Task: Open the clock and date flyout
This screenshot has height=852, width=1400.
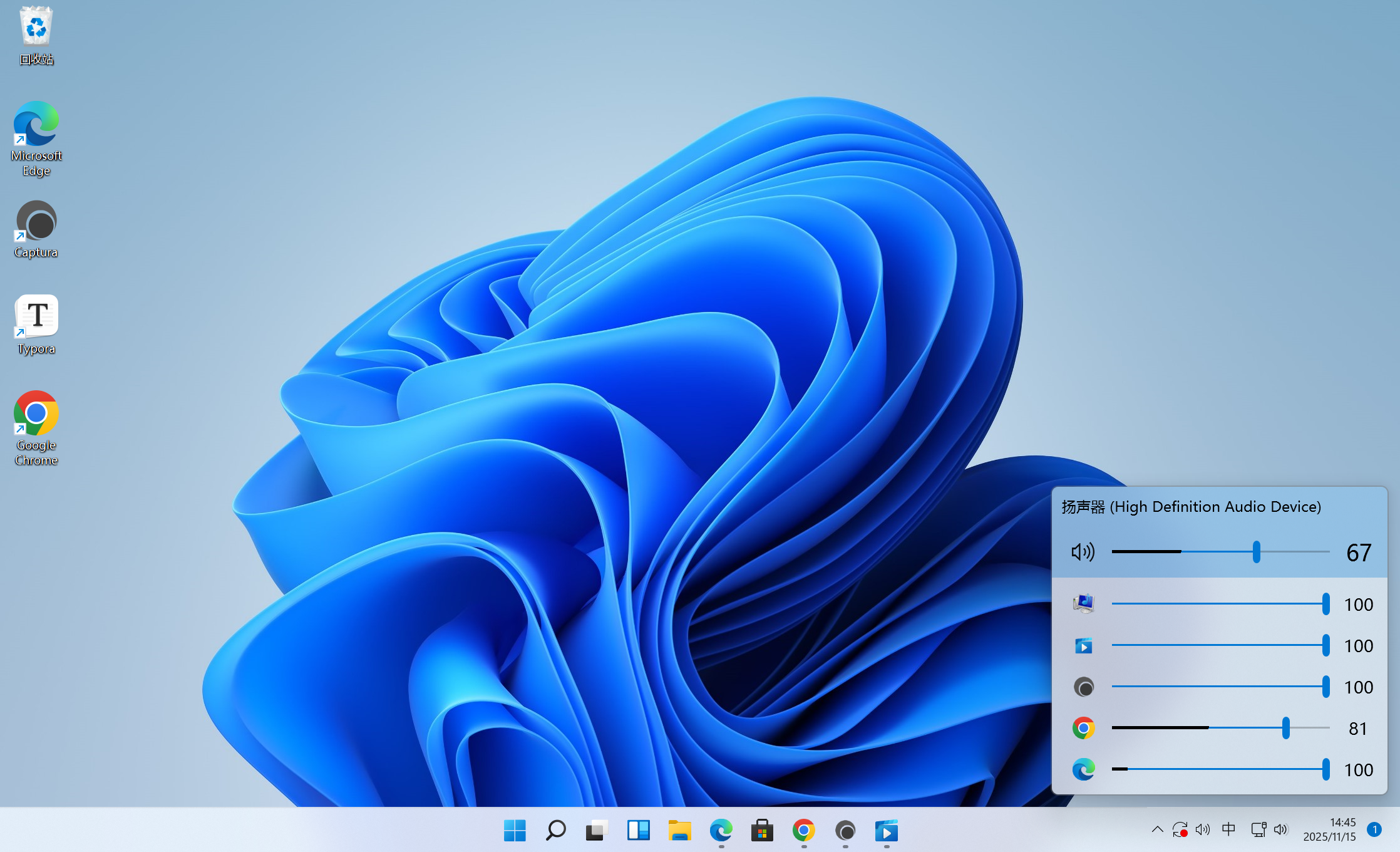Action: [x=1329, y=829]
